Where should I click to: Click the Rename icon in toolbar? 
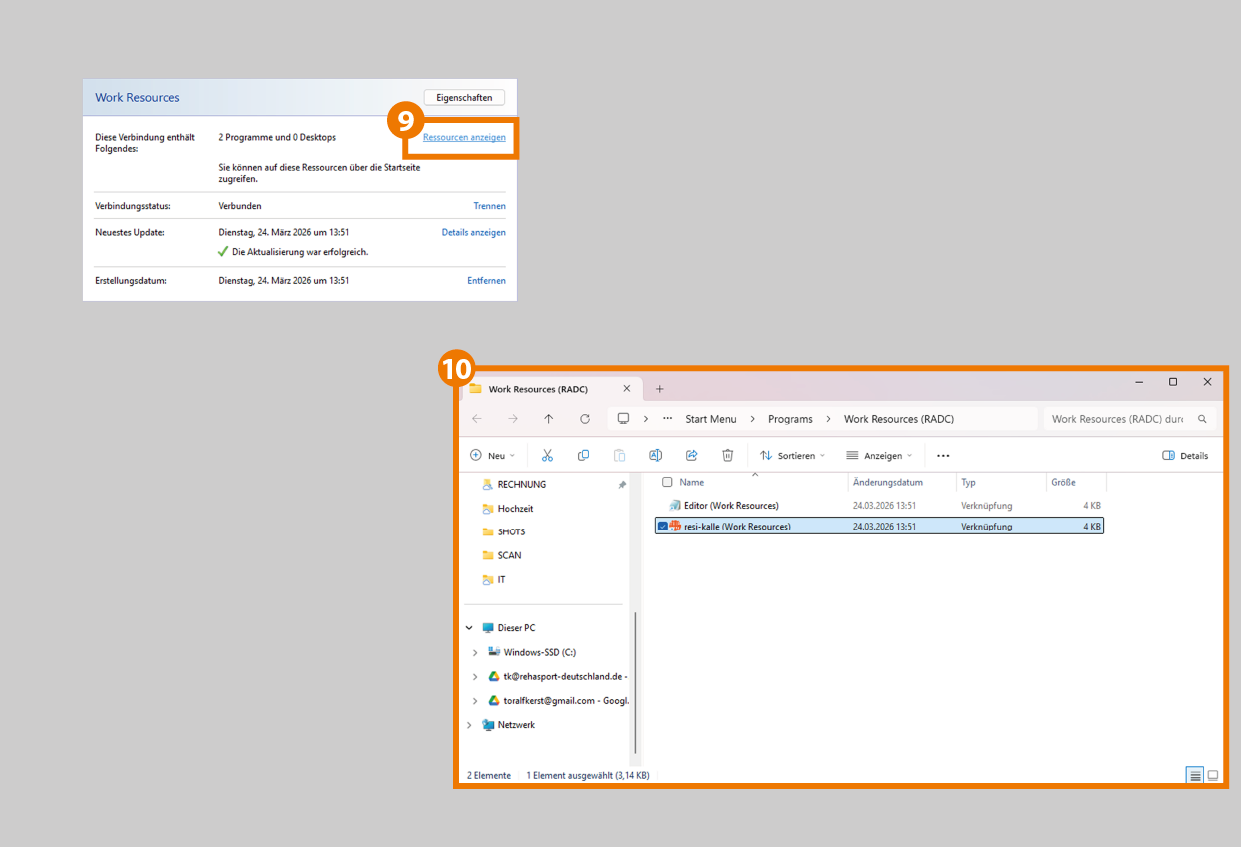coord(655,456)
